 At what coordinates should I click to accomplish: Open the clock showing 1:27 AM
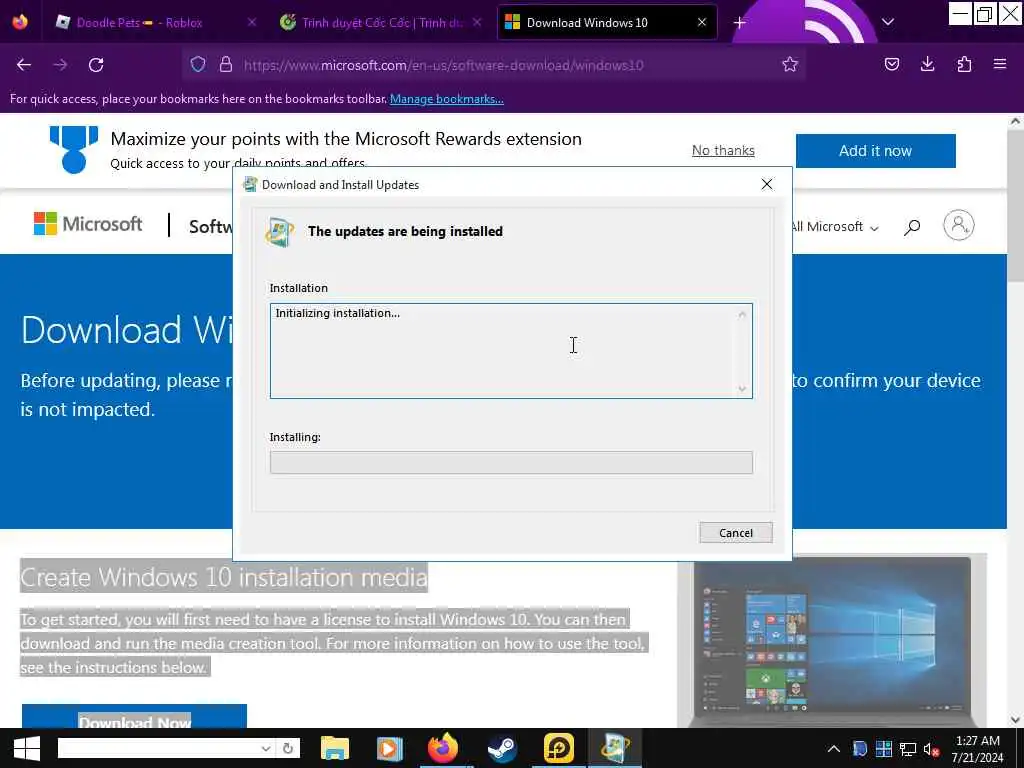pyautogui.click(x=978, y=749)
